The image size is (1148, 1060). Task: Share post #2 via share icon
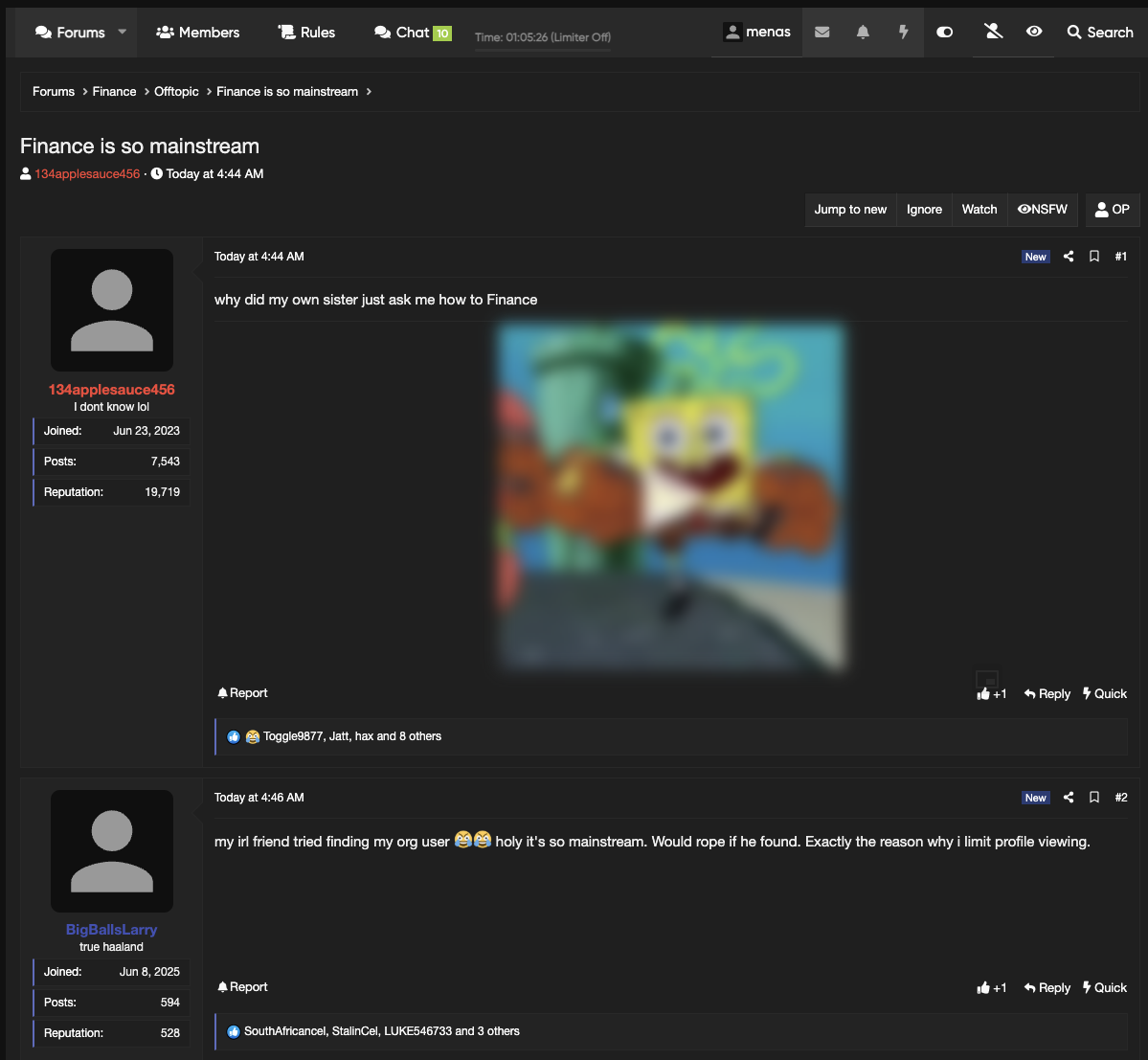[1069, 798]
